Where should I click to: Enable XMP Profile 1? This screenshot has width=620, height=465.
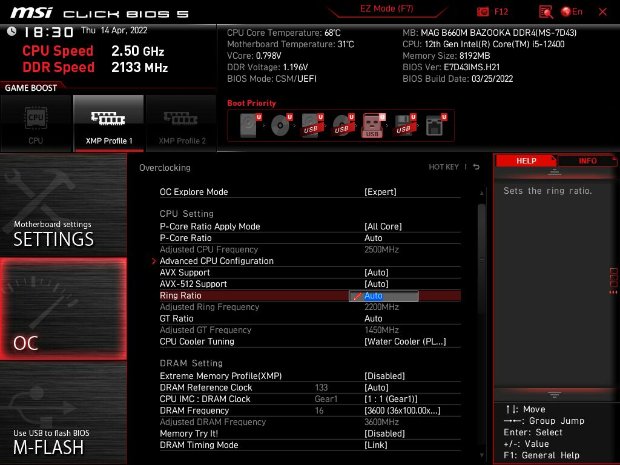point(109,123)
